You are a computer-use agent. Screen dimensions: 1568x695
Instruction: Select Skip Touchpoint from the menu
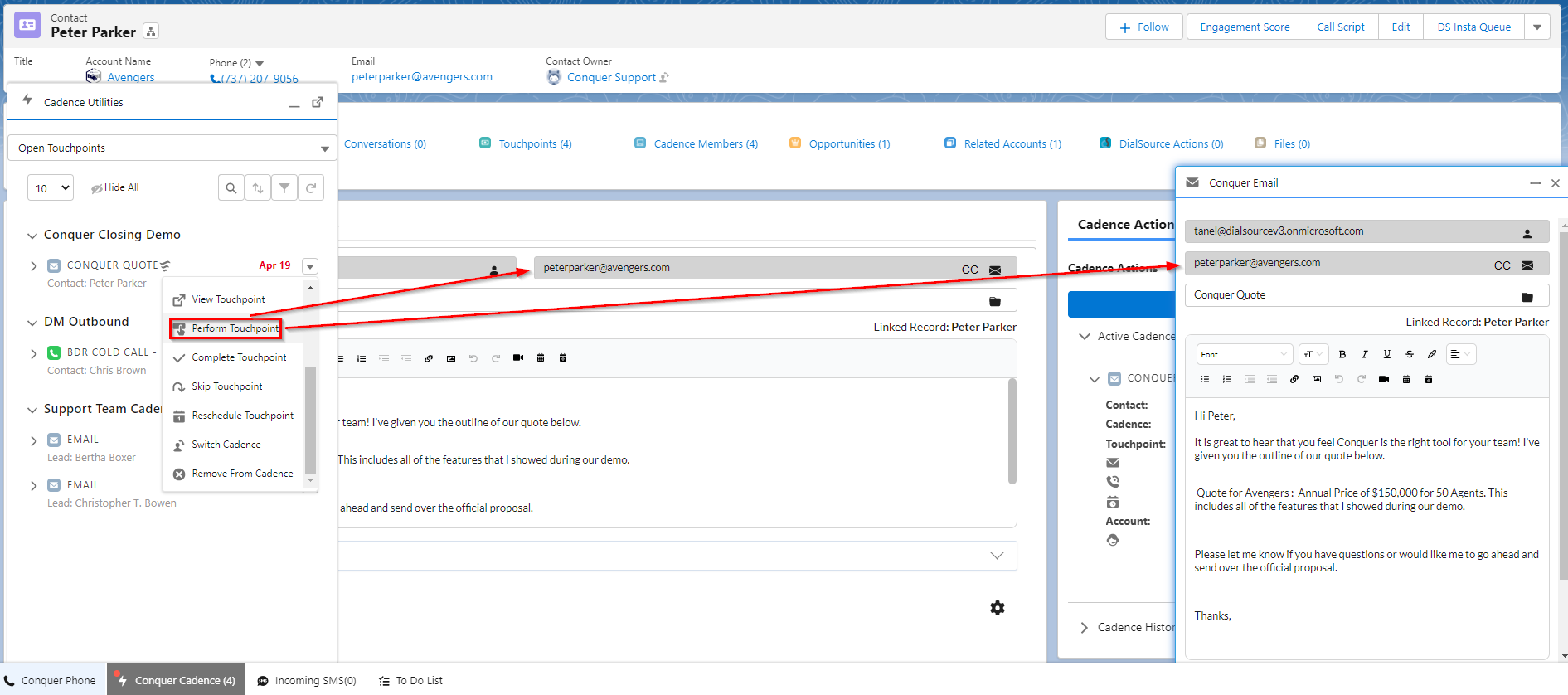point(226,386)
